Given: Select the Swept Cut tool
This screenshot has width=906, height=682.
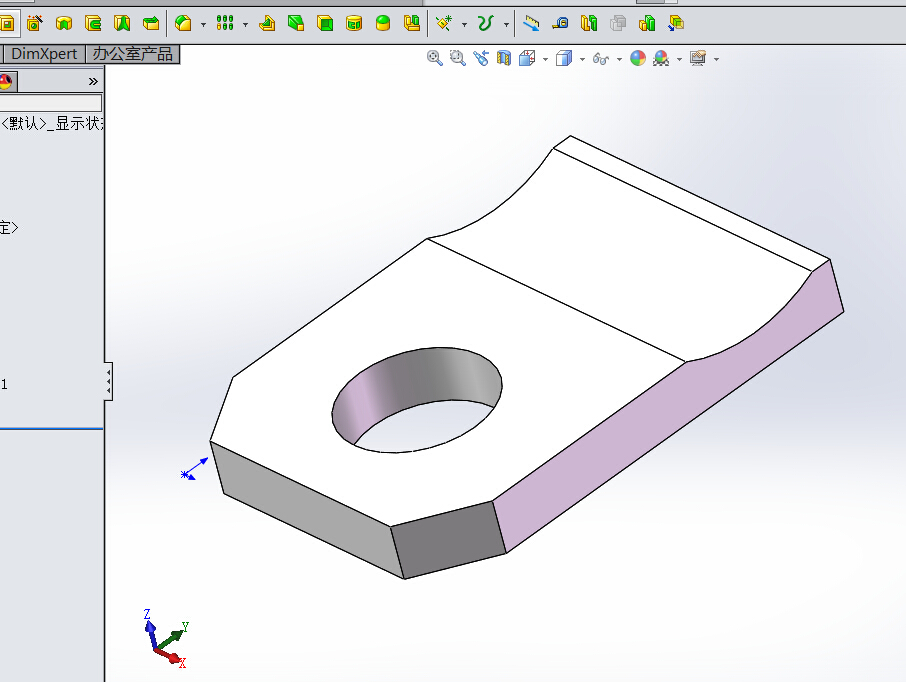Looking at the screenshot, I should pos(93,23).
